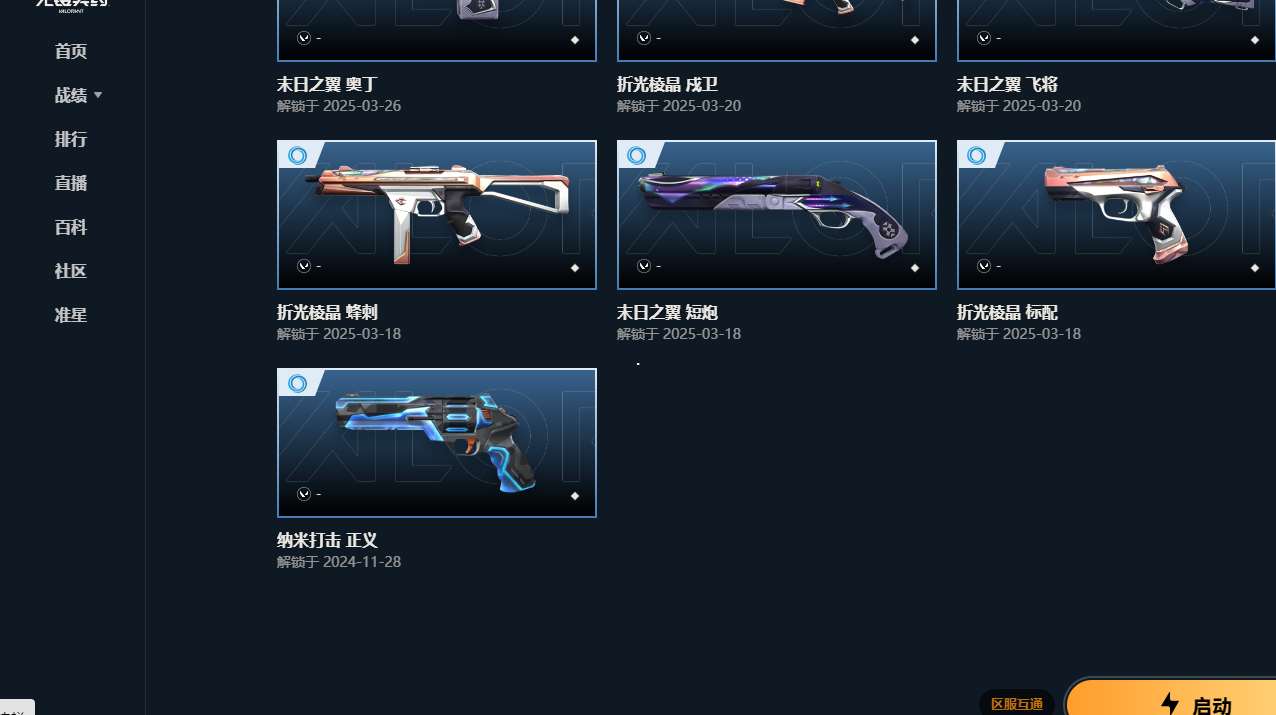Click the Valorant points icon on 折光棱晶 蜂刺 card
The height and width of the screenshot is (715, 1276).
point(304,266)
